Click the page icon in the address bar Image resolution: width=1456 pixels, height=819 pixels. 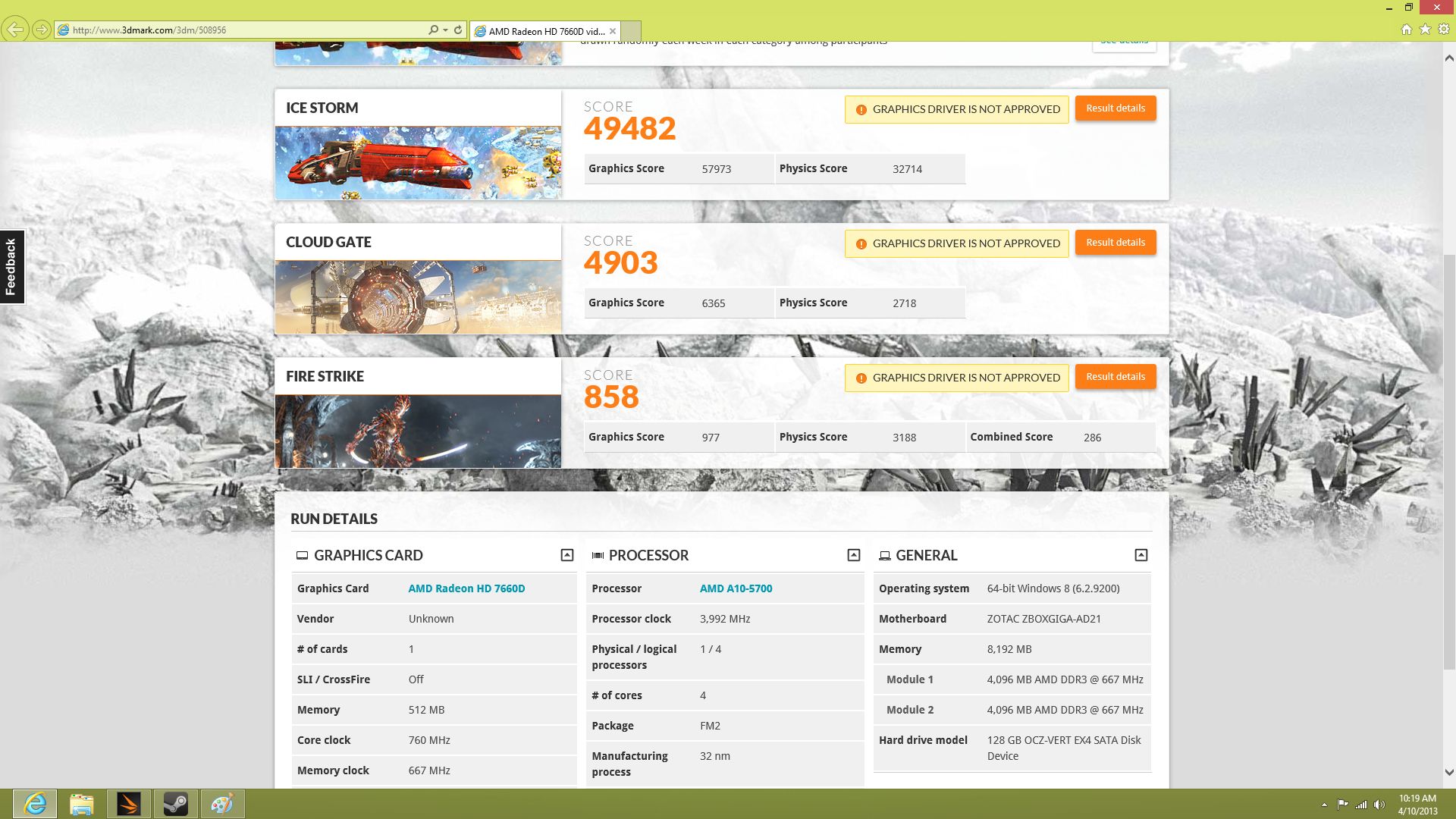(64, 30)
